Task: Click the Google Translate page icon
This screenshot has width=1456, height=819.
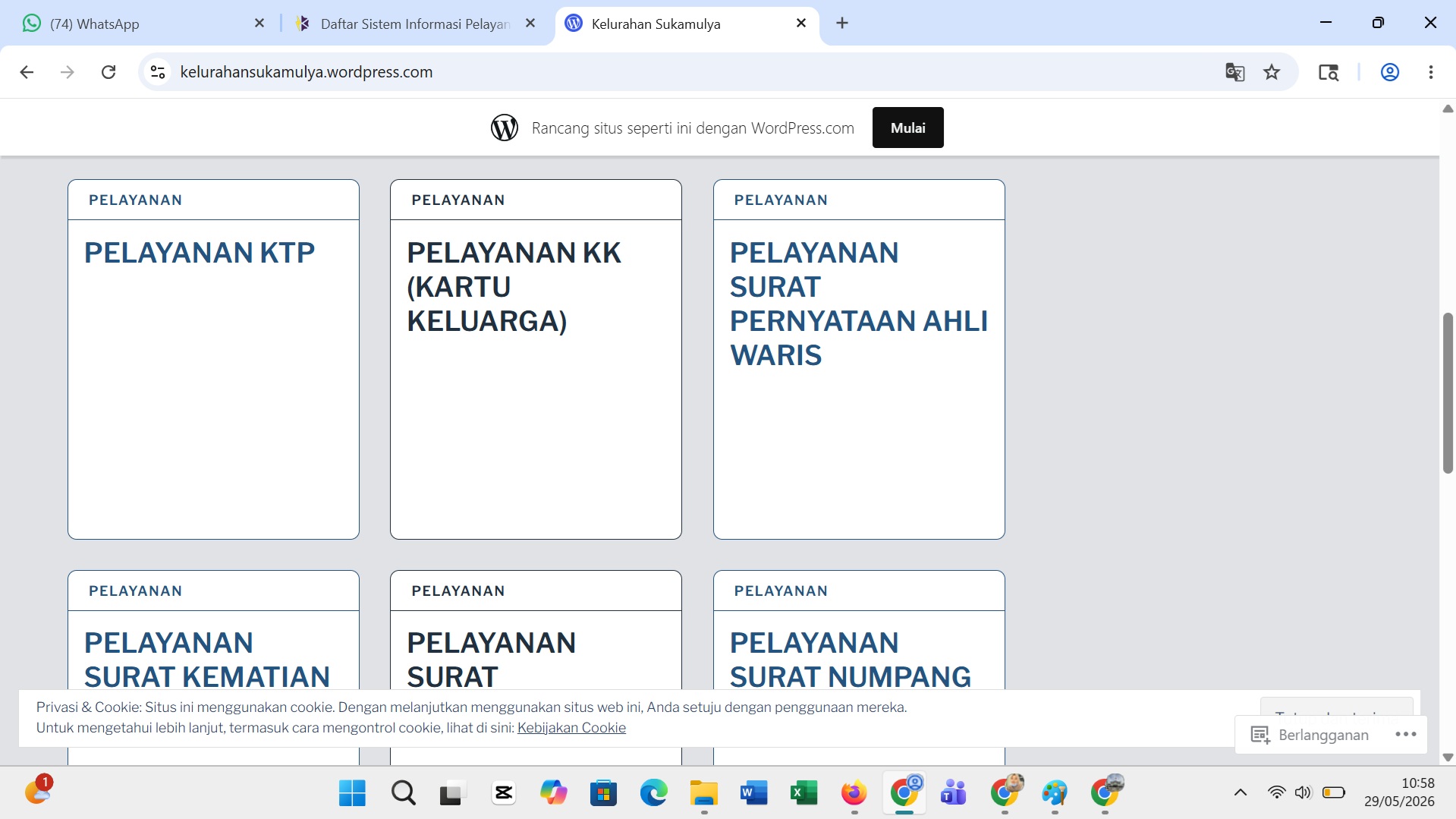Action: [1234, 72]
